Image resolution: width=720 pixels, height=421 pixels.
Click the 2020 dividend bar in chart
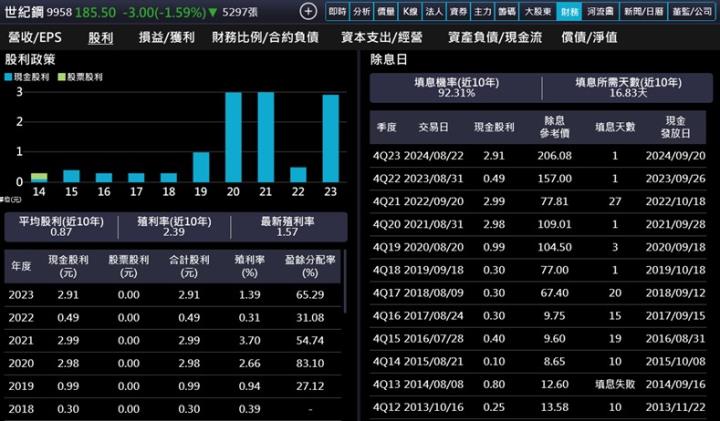click(233, 137)
